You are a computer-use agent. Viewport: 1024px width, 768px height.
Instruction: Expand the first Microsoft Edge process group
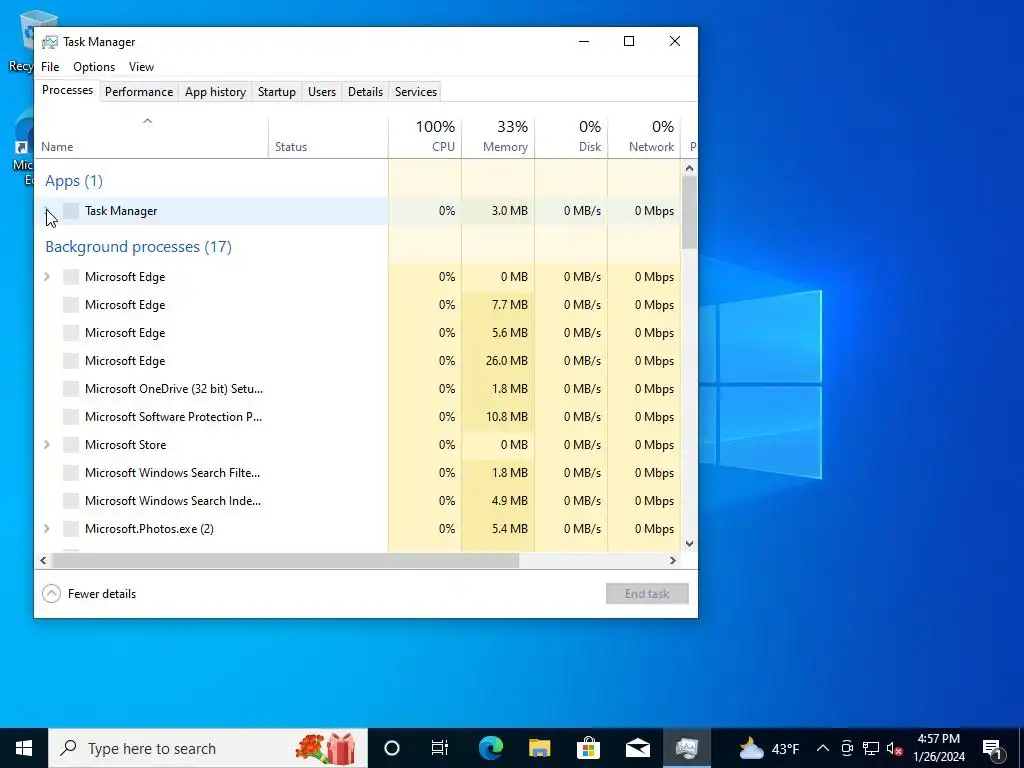tap(46, 277)
